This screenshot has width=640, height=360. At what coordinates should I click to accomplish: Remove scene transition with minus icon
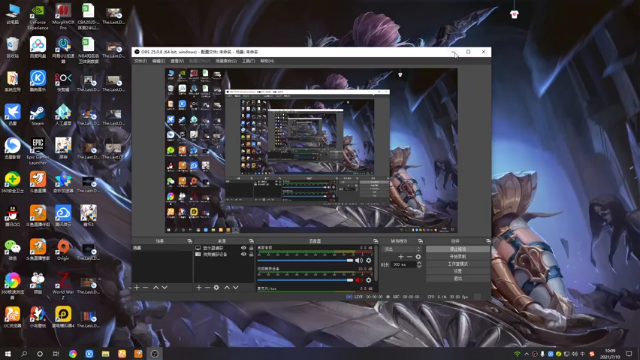point(409,257)
